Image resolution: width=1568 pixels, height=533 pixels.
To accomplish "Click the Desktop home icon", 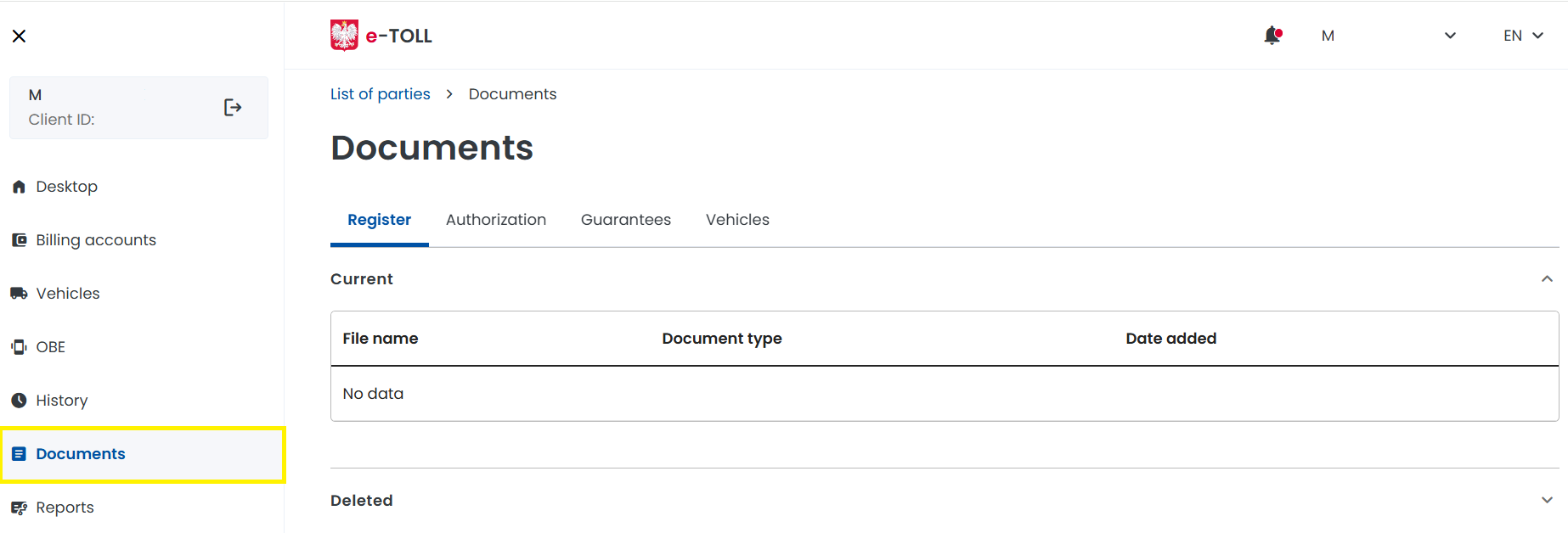I will 19,187.
